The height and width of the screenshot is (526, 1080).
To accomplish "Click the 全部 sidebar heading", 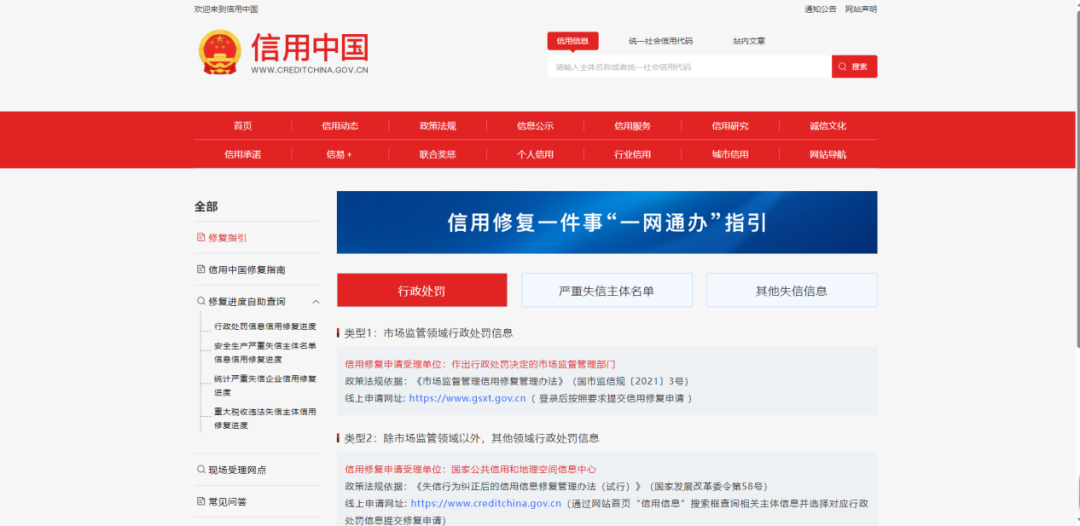I will point(206,207).
